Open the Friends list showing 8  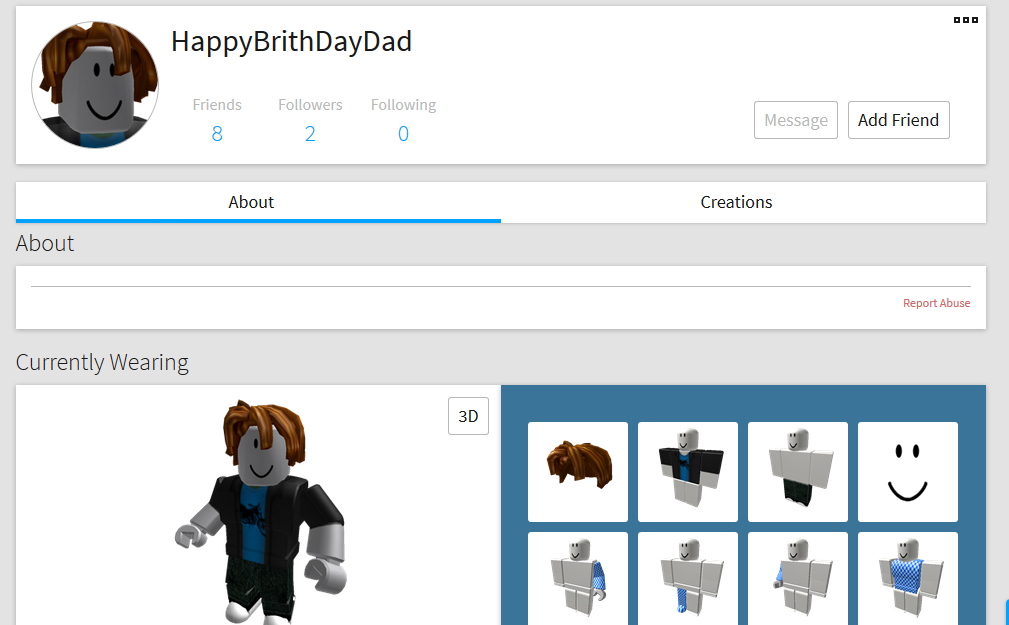click(x=217, y=133)
